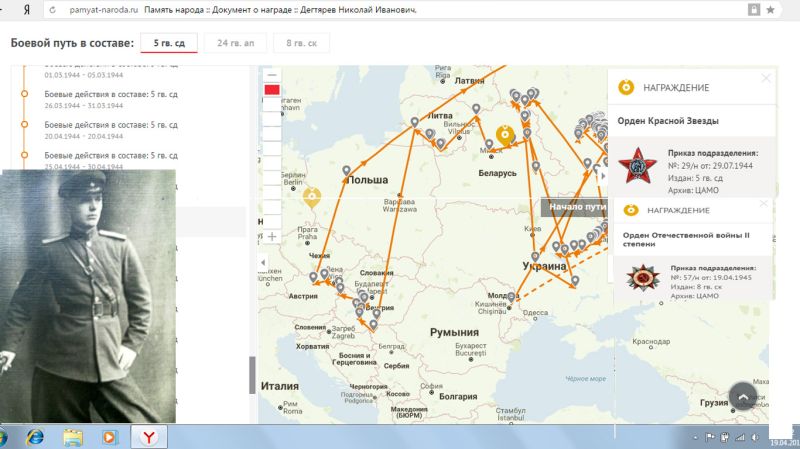Viewport: 800px width, 449px height.
Task: Click the gray location pin in Poland
Action: coord(346,171)
